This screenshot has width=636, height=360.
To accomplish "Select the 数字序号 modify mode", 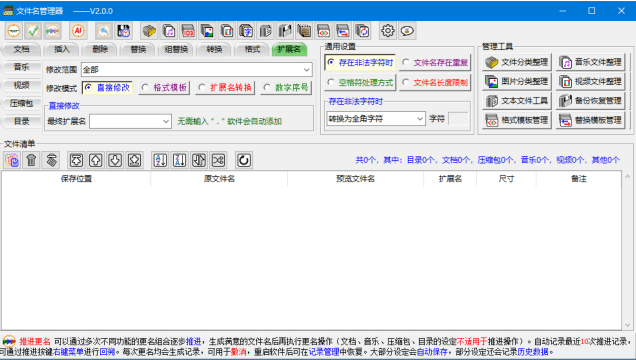I will [x=286, y=88].
